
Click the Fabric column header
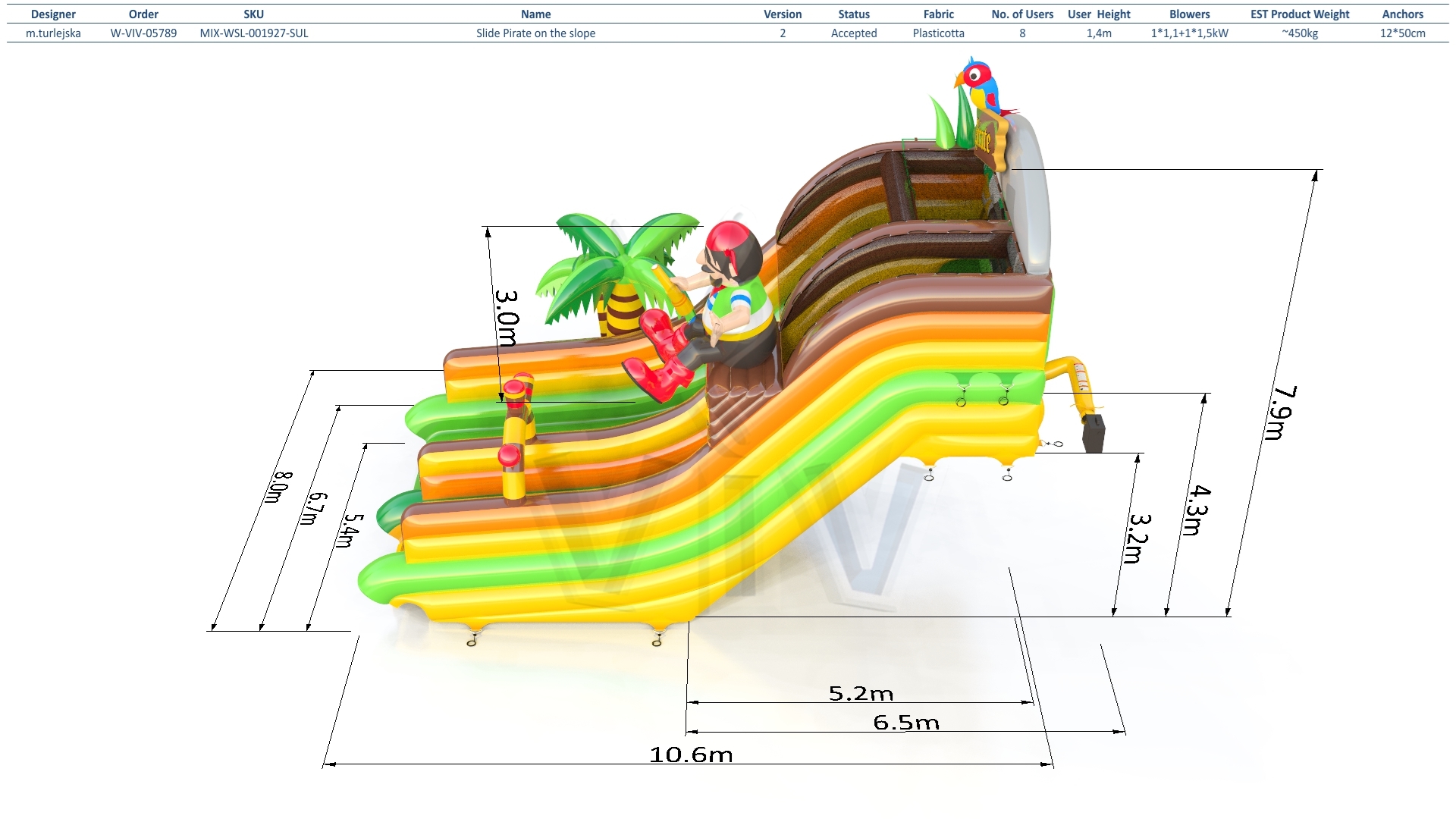tap(939, 14)
